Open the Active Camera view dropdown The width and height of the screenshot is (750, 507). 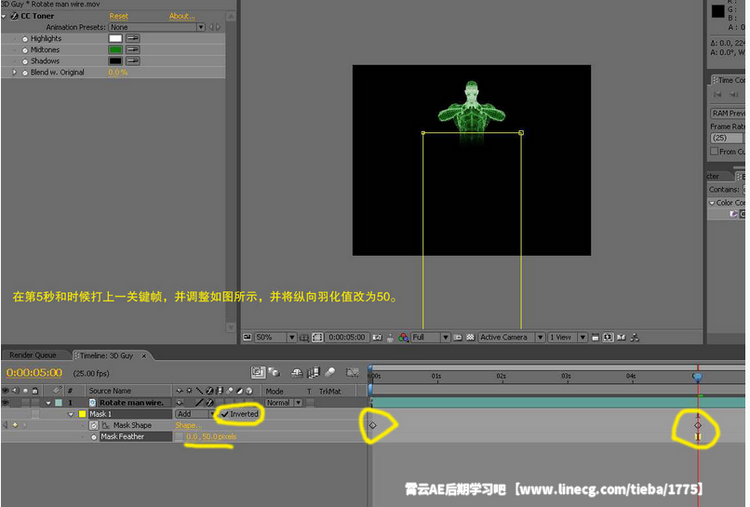(509, 337)
